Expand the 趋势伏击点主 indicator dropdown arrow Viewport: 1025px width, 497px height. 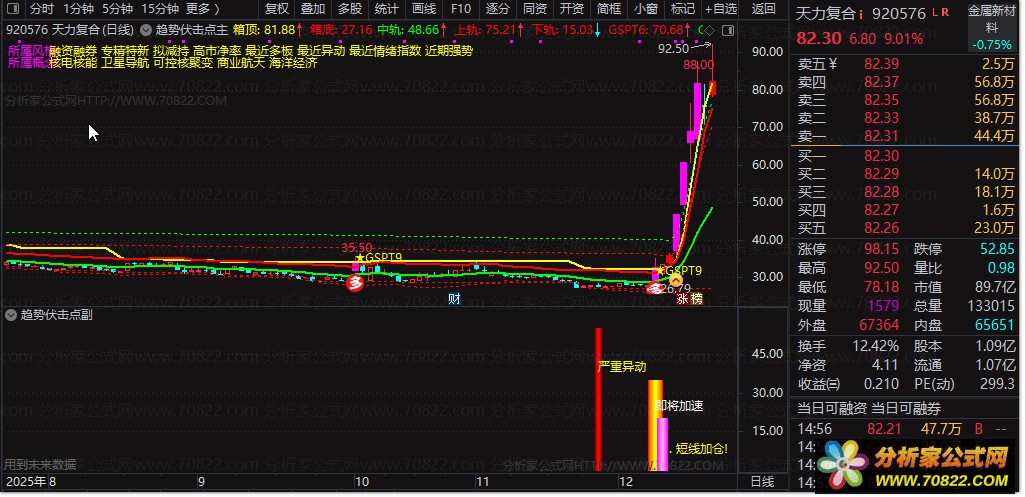click(x=146, y=29)
